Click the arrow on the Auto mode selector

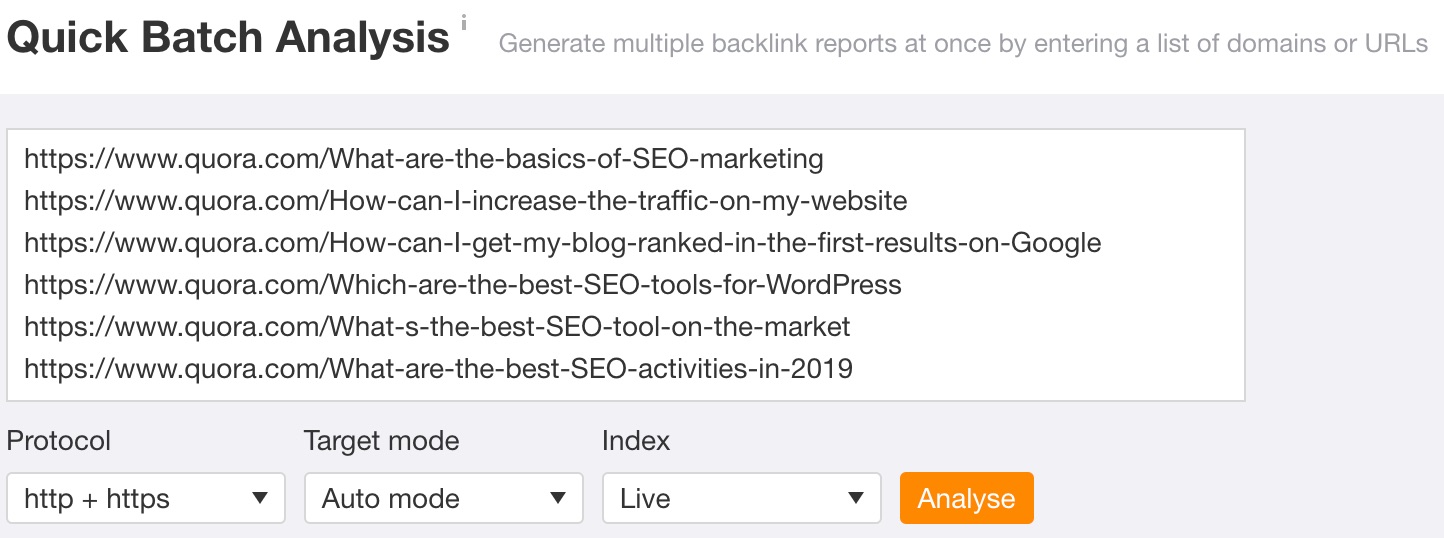point(558,498)
